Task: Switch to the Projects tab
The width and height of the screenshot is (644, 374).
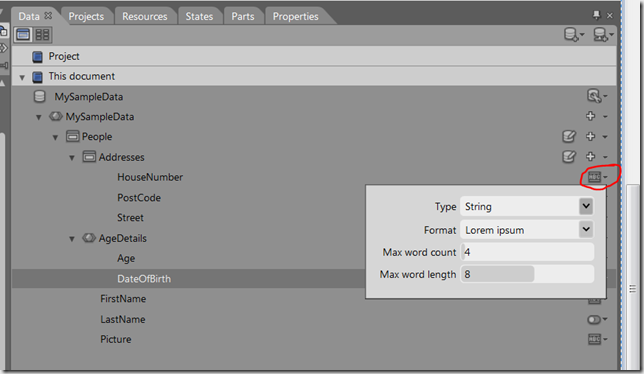Action: point(86,16)
